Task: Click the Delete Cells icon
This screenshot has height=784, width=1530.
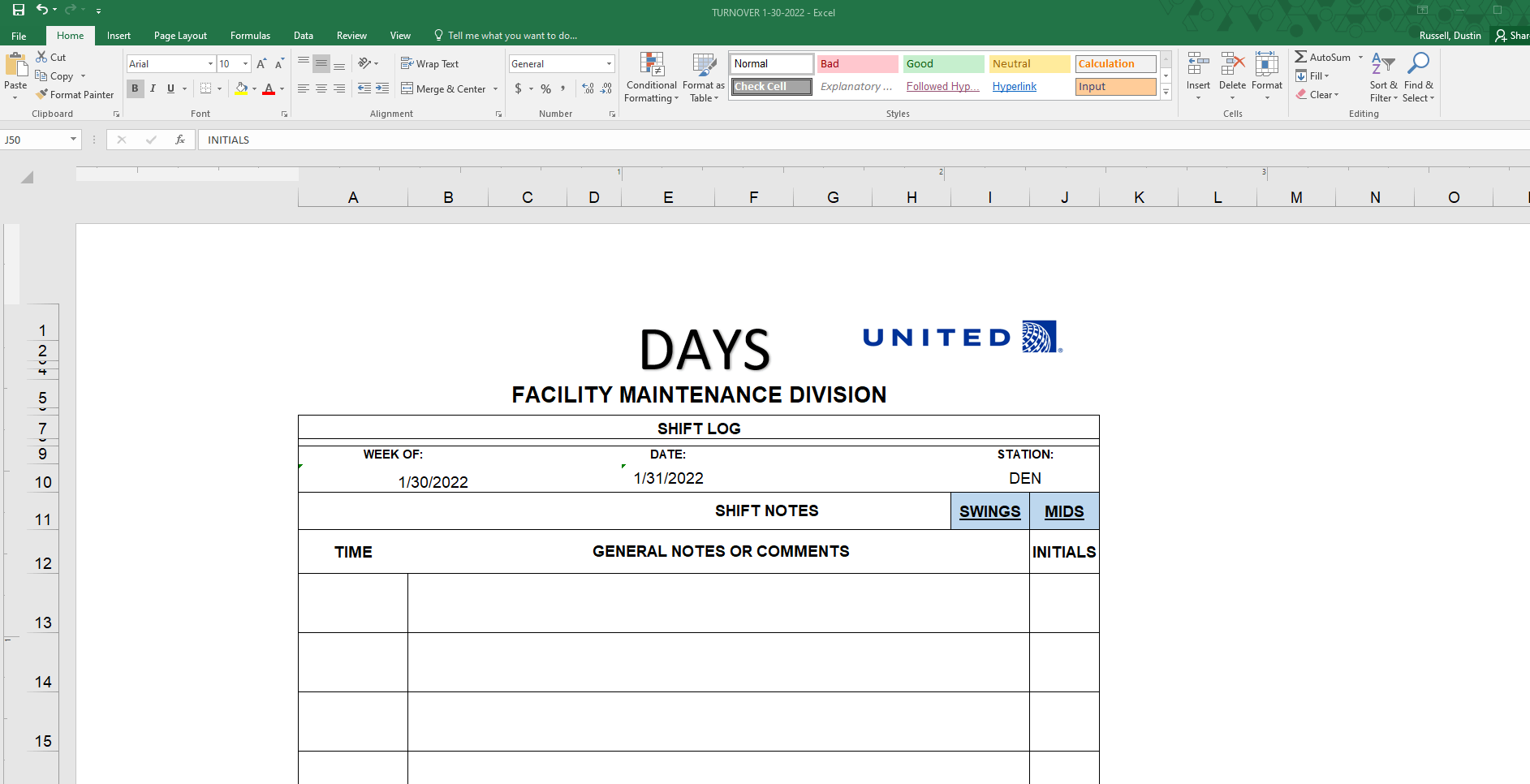Action: tap(1232, 64)
